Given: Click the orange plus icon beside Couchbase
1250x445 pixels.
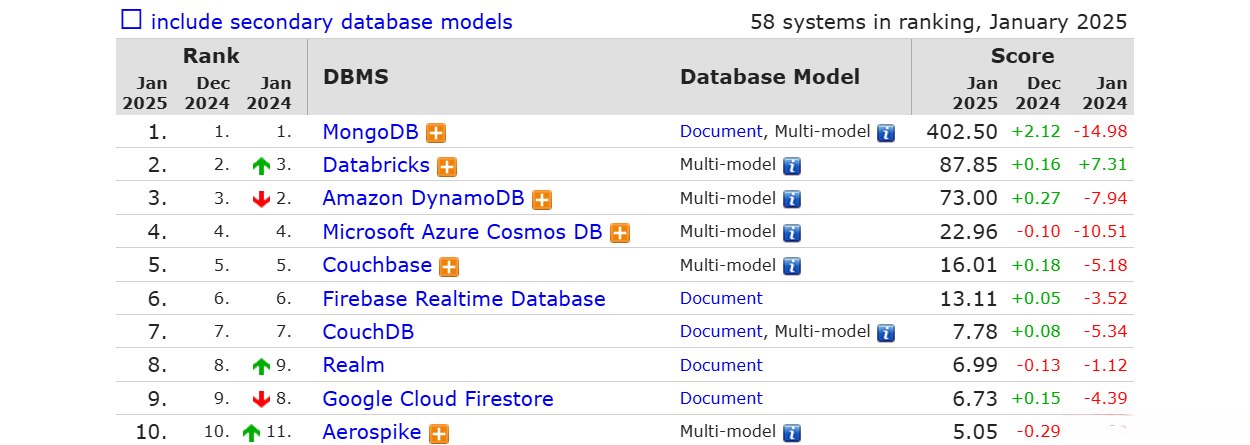Looking at the screenshot, I should (449, 266).
